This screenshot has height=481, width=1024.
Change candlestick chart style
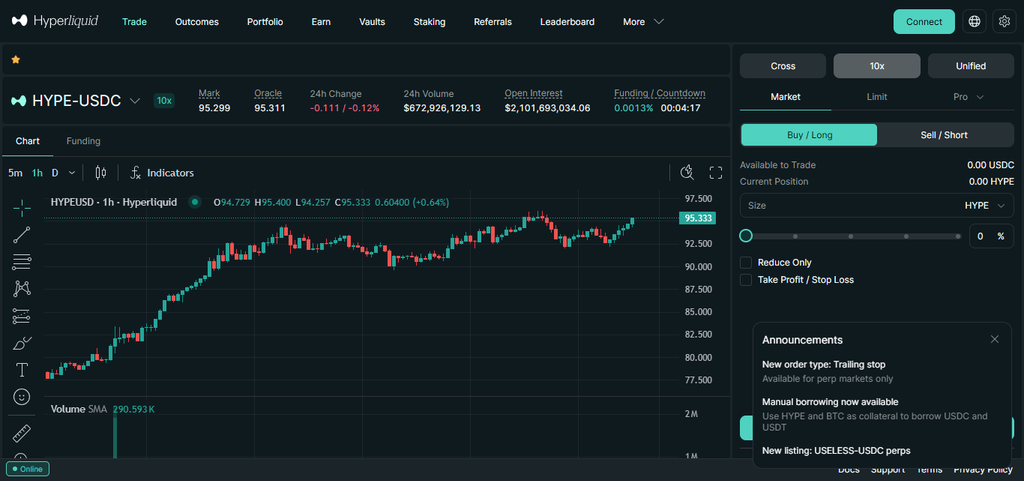(101, 173)
